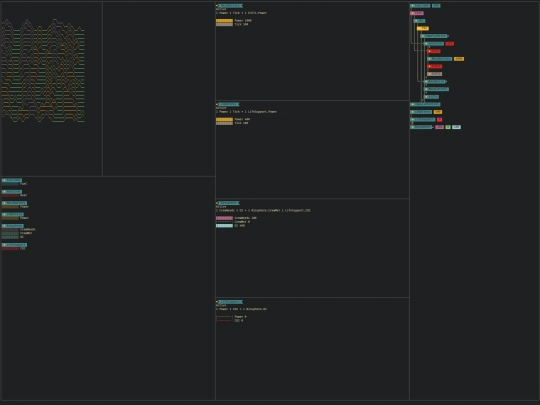Image resolution: width=540 pixels, height=405 pixels.
Task: Select the "CrewMet 0" readout text
Action: (242, 222)
